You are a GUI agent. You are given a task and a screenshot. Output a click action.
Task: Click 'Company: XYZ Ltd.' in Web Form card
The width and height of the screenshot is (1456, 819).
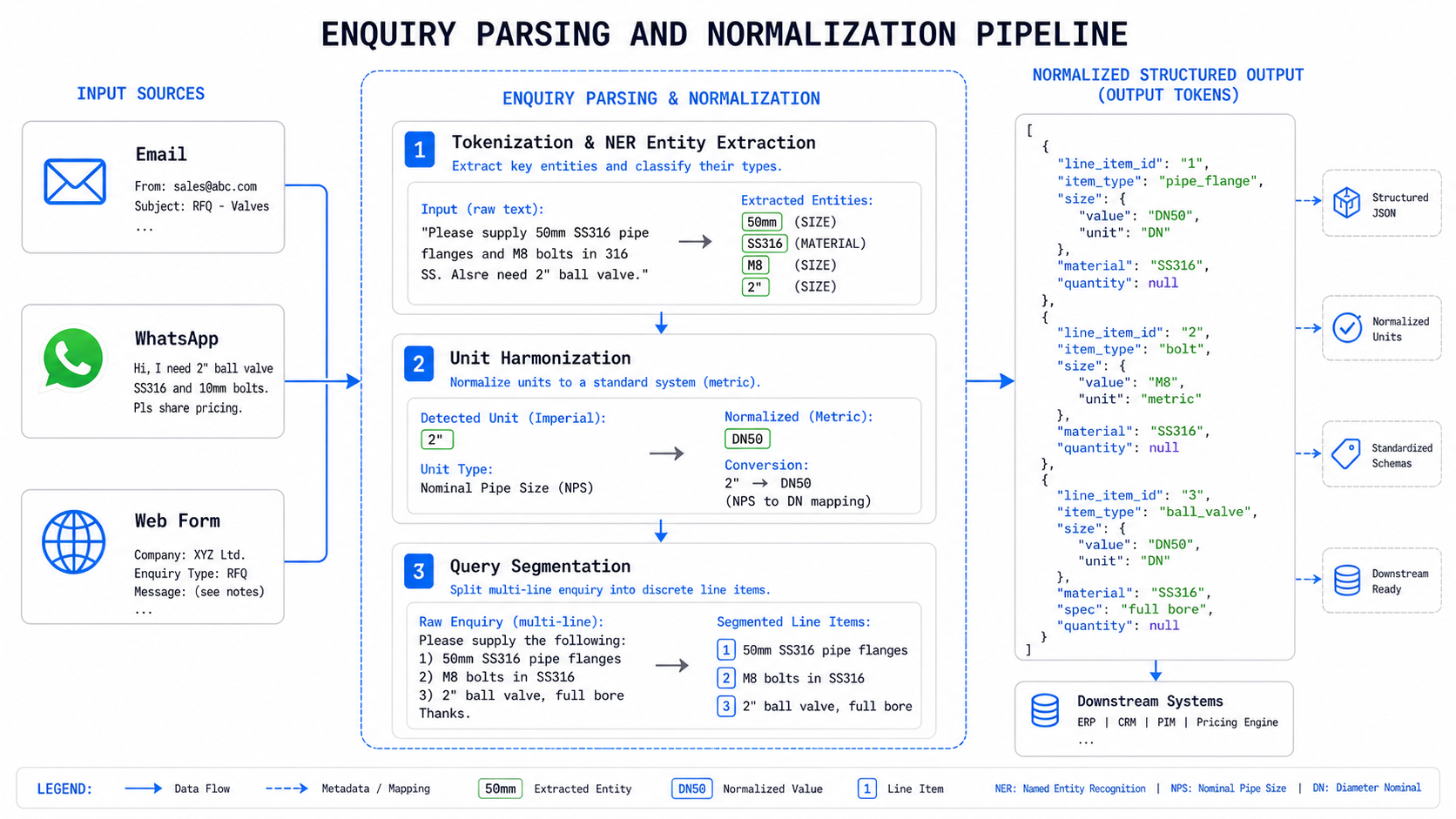point(190,554)
